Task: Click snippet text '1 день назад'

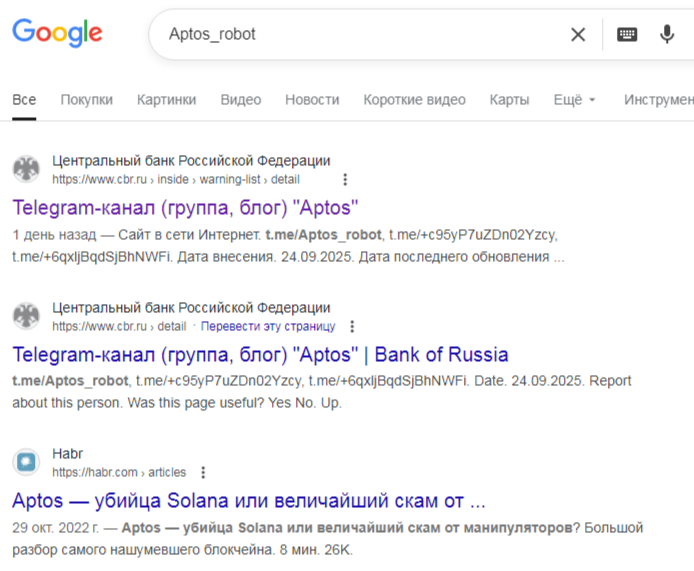Action: [x=54, y=235]
